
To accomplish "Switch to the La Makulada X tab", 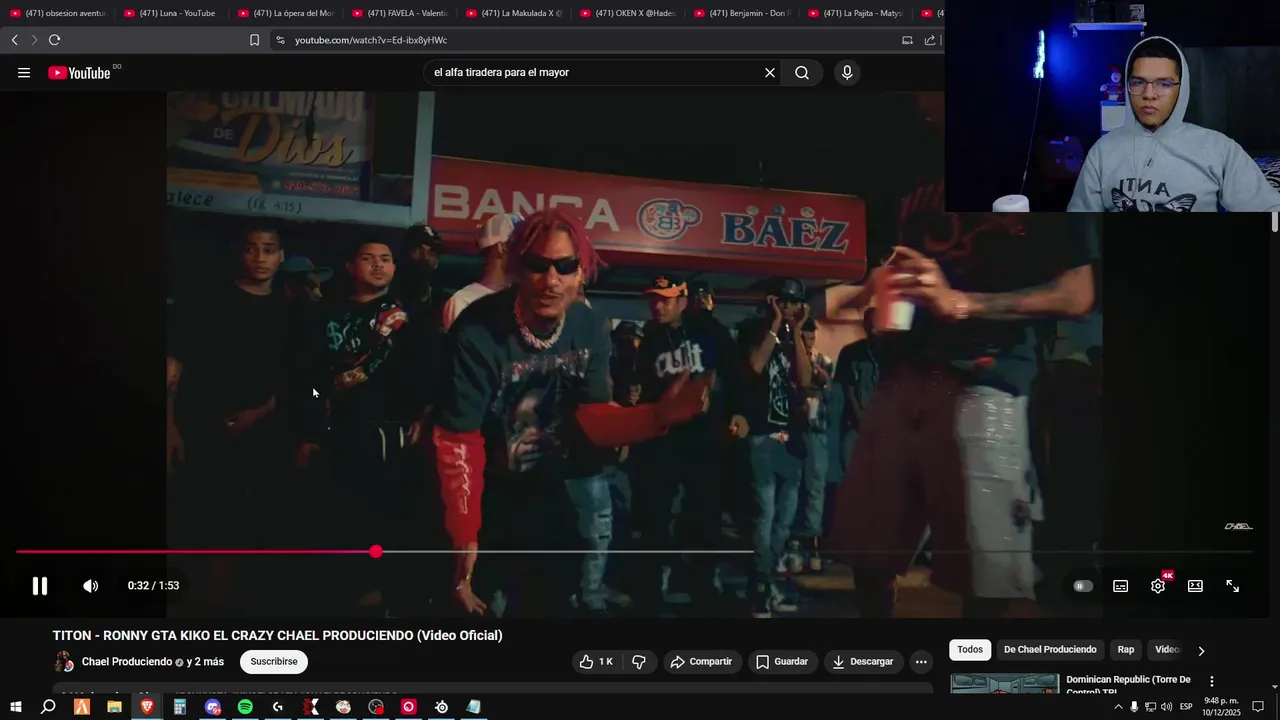I will click(x=514, y=13).
